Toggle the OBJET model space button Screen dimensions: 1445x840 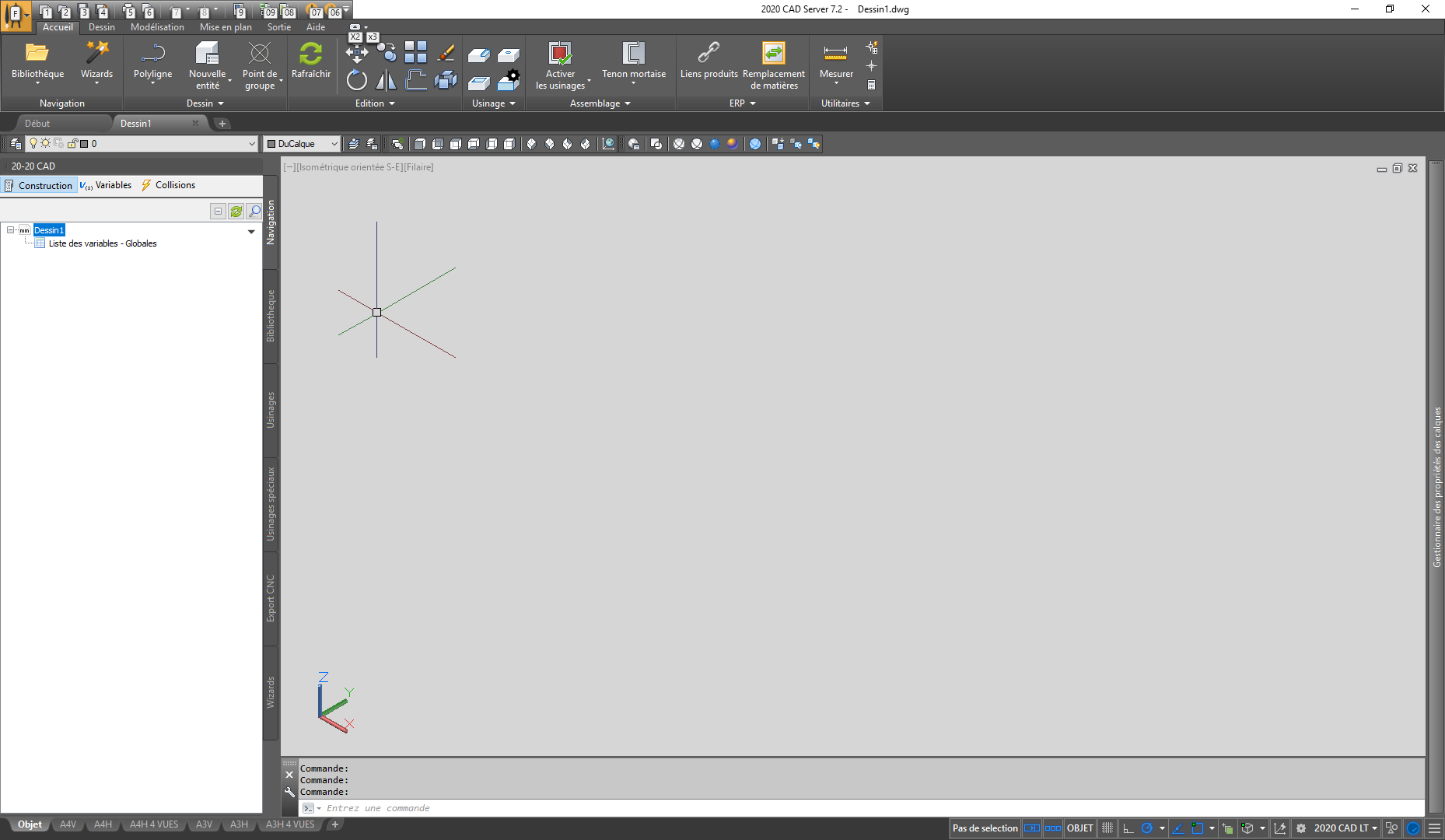click(x=1079, y=828)
